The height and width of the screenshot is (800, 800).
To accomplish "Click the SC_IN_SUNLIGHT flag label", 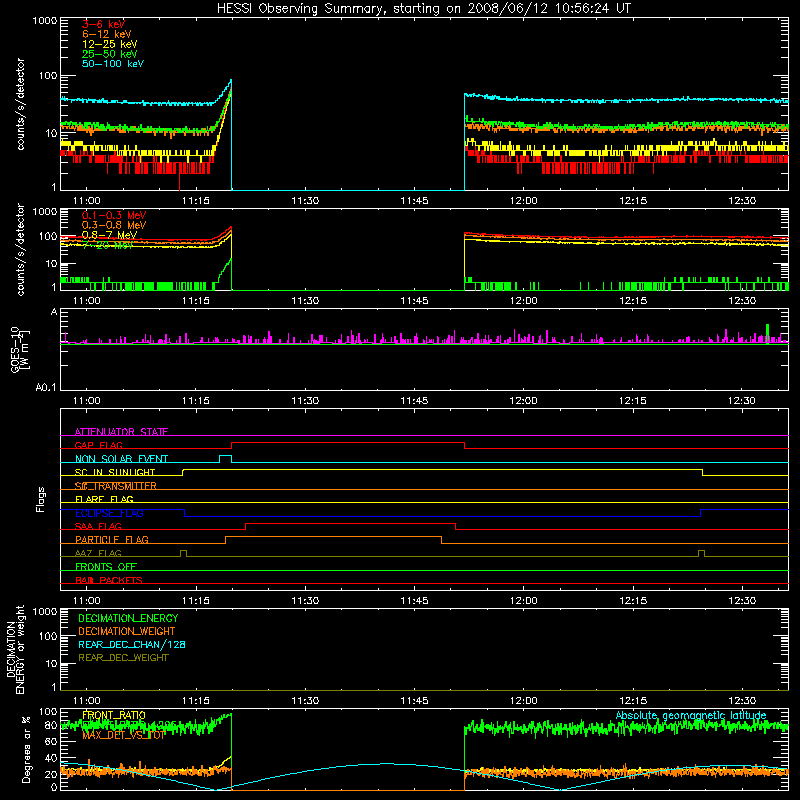I will [x=115, y=472].
